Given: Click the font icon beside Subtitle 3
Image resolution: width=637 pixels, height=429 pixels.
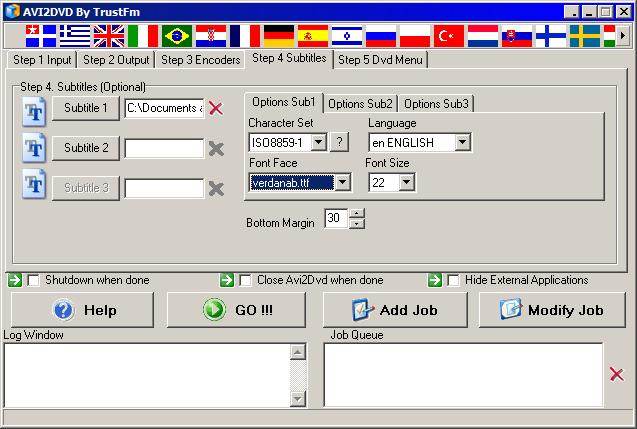Looking at the screenshot, I should tap(34, 184).
